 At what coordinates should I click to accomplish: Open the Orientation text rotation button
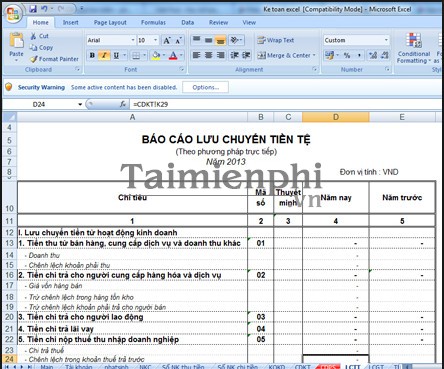[237, 40]
